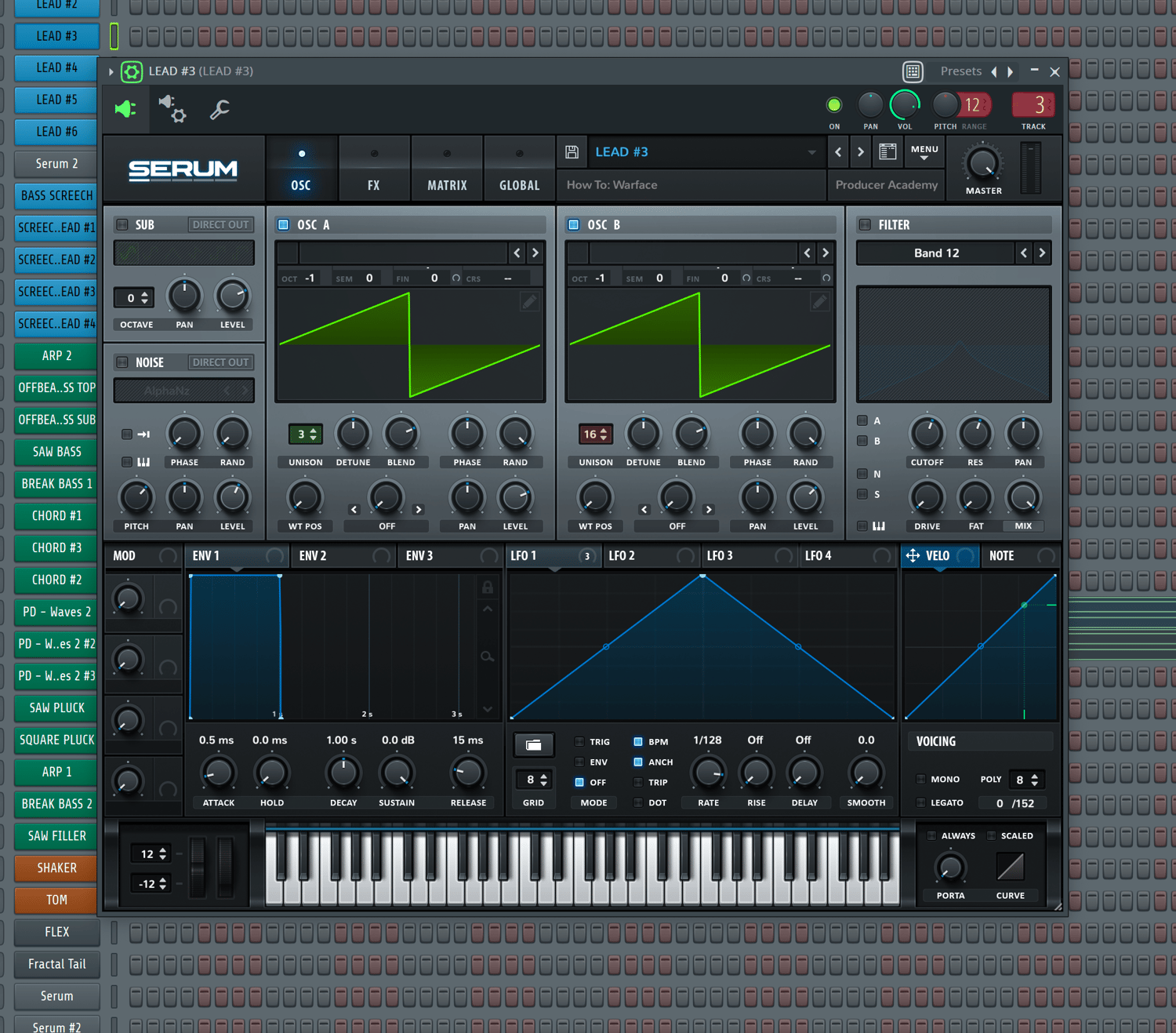Toggle LFO BPM sync

point(638,742)
